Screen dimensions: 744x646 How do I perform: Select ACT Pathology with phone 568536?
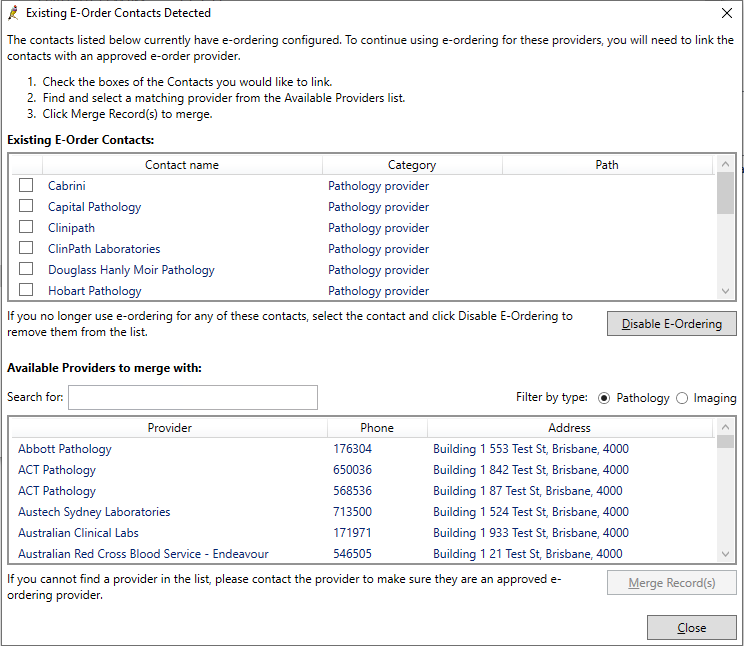(x=363, y=490)
